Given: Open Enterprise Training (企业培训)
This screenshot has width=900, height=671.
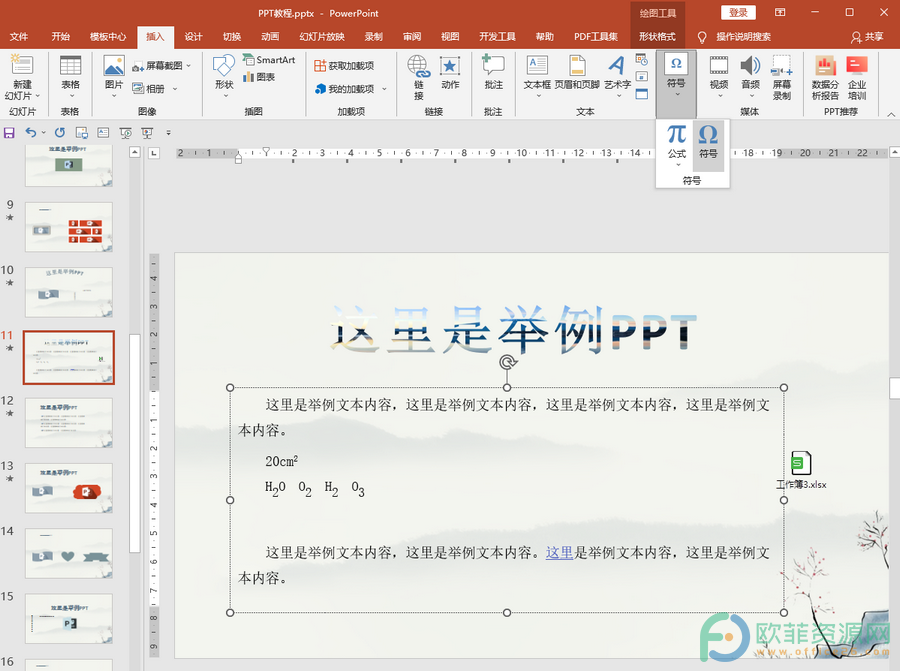Looking at the screenshot, I should [x=857, y=77].
